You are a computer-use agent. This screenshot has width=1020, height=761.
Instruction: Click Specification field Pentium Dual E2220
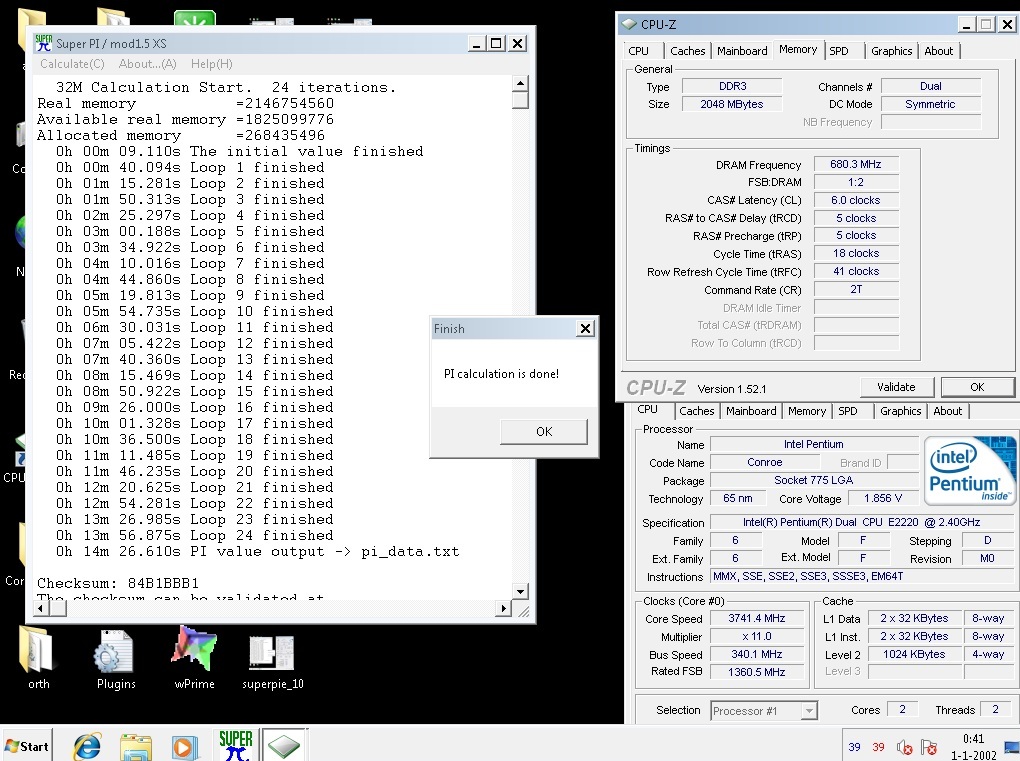click(x=861, y=522)
